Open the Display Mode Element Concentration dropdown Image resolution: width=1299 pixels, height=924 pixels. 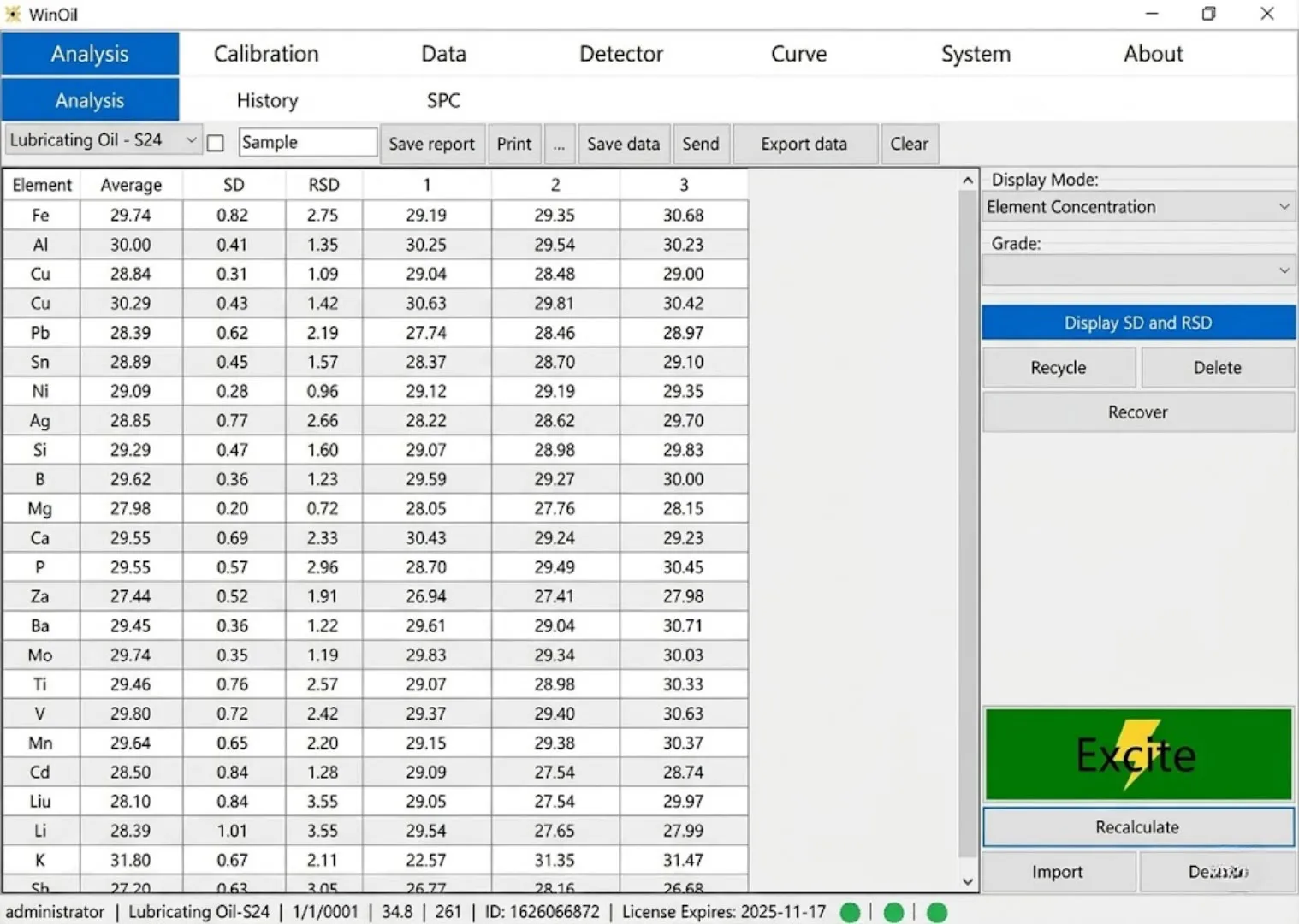click(x=1138, y=207)
